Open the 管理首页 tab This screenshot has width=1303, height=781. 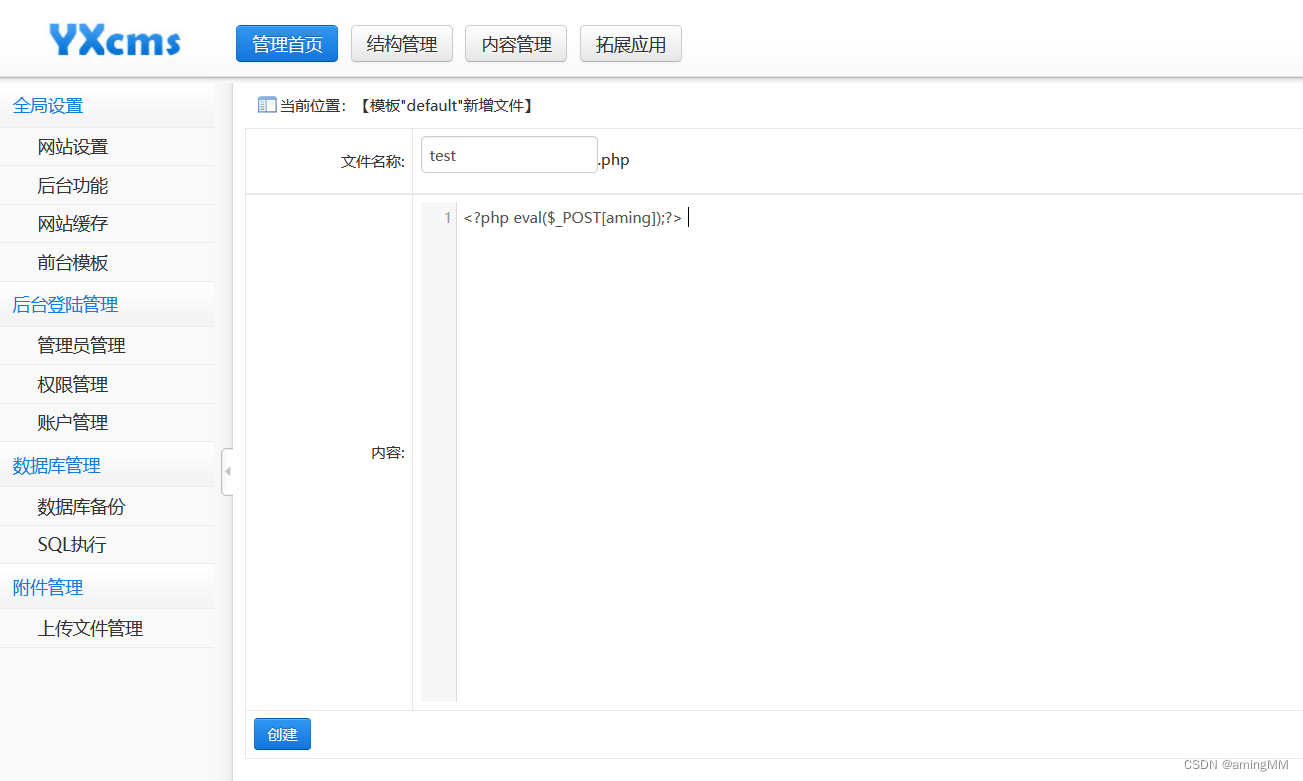tap(287, 44)
